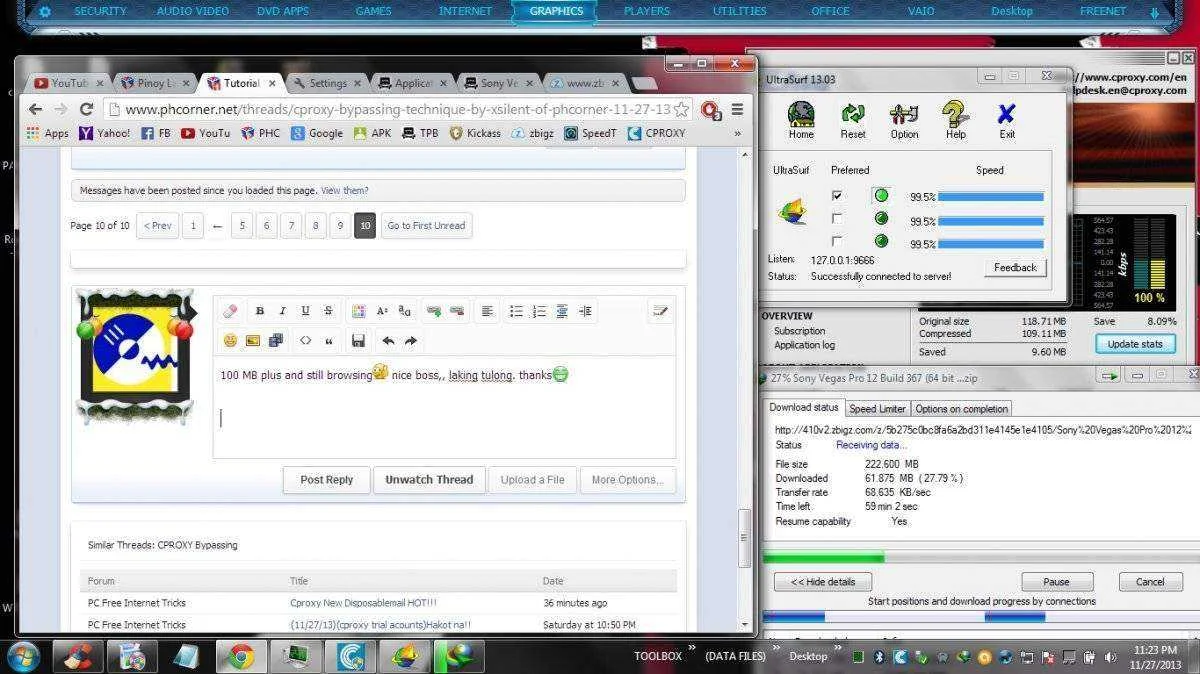
Task: Click the save draft floppy icon
Action: click(x=358, y=340)
